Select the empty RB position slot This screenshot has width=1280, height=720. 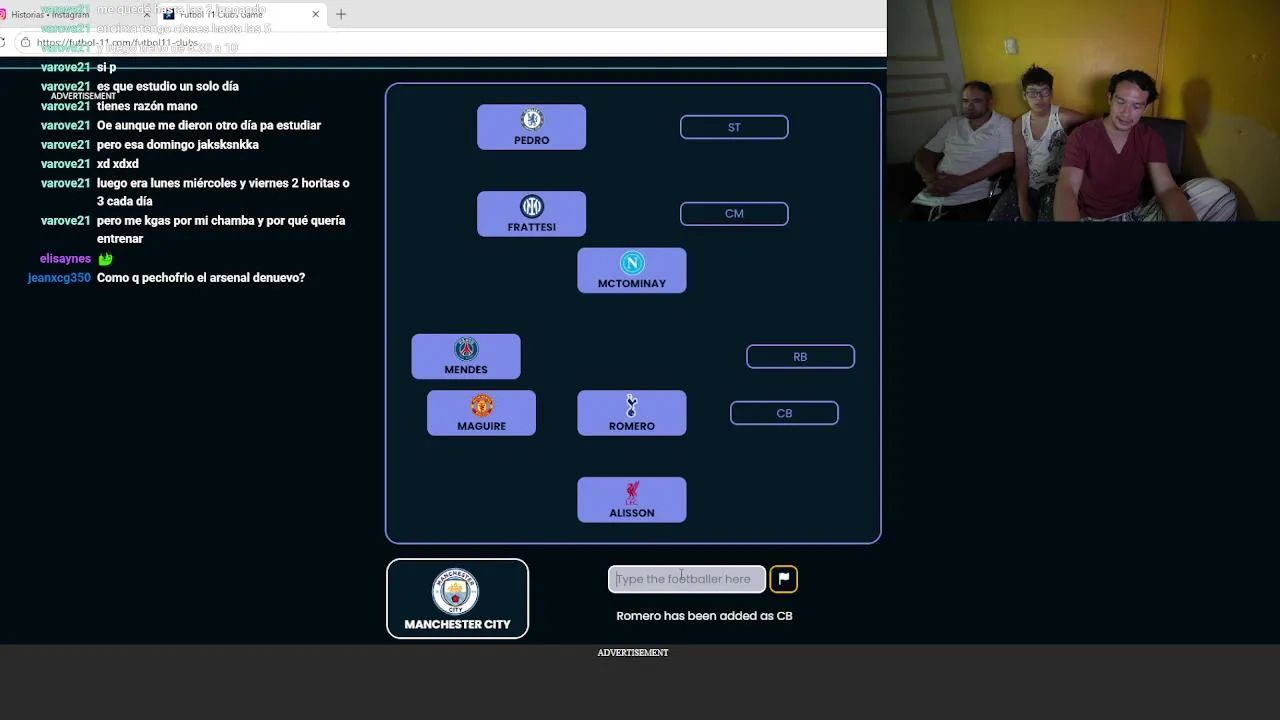click(800, 357)
